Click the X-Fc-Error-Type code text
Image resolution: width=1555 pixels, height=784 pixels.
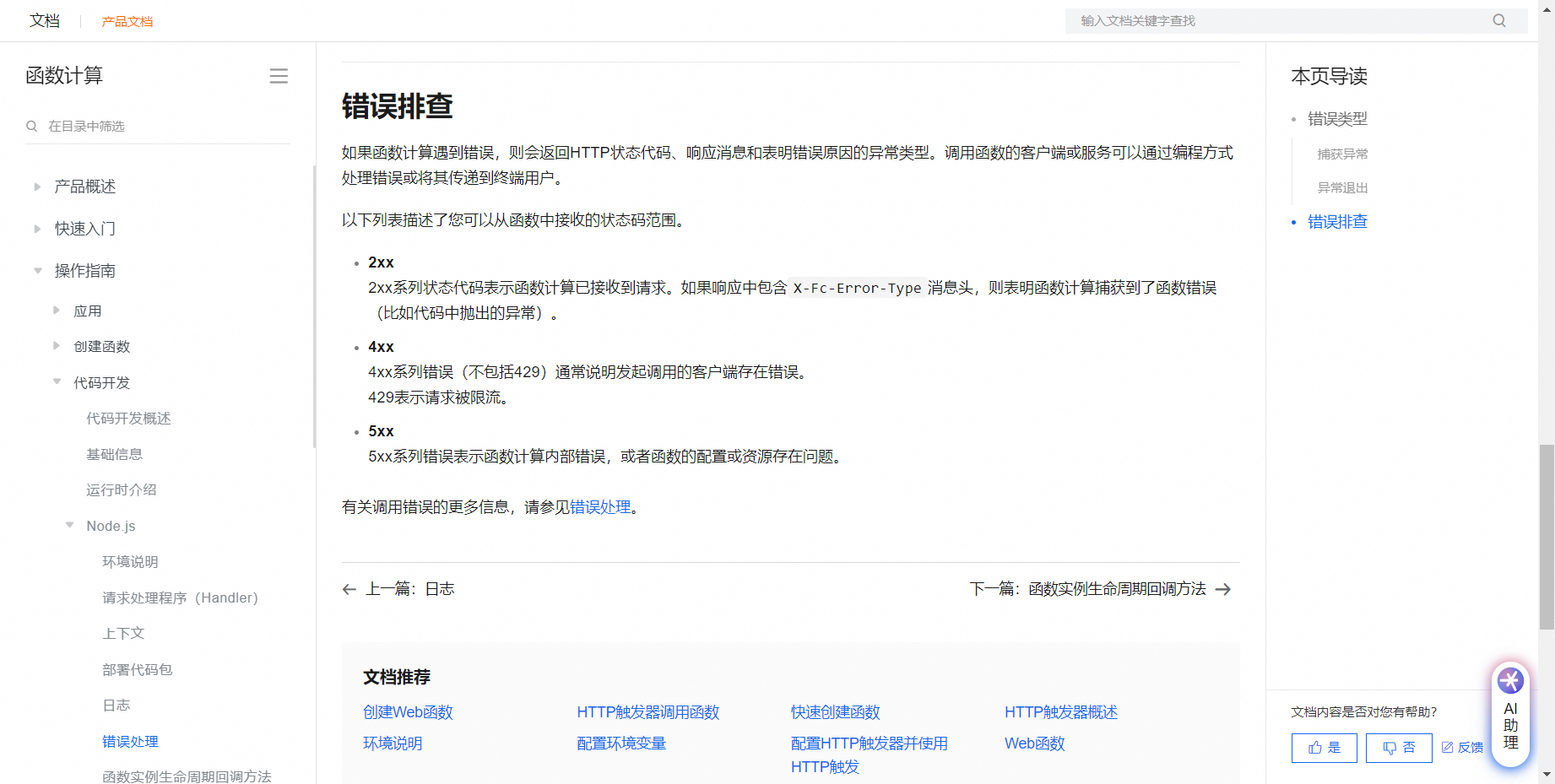click(857, 289)
